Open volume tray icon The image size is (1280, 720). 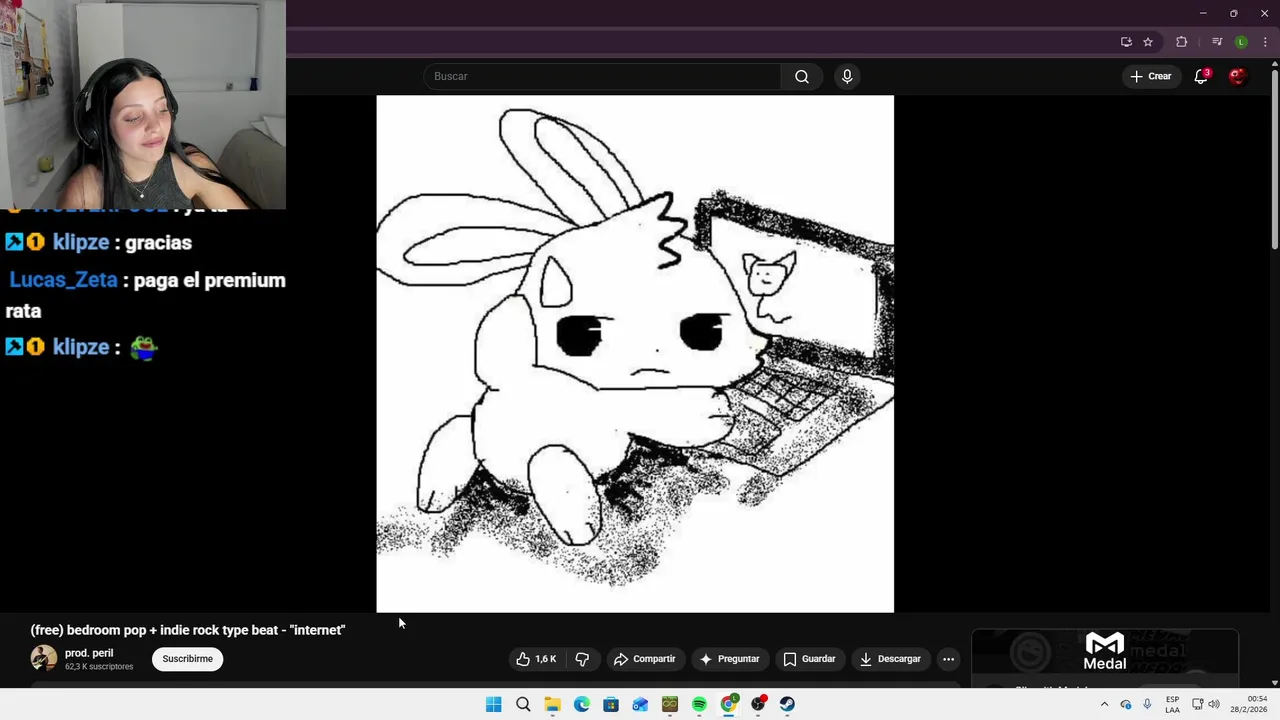pos(1214,704)
